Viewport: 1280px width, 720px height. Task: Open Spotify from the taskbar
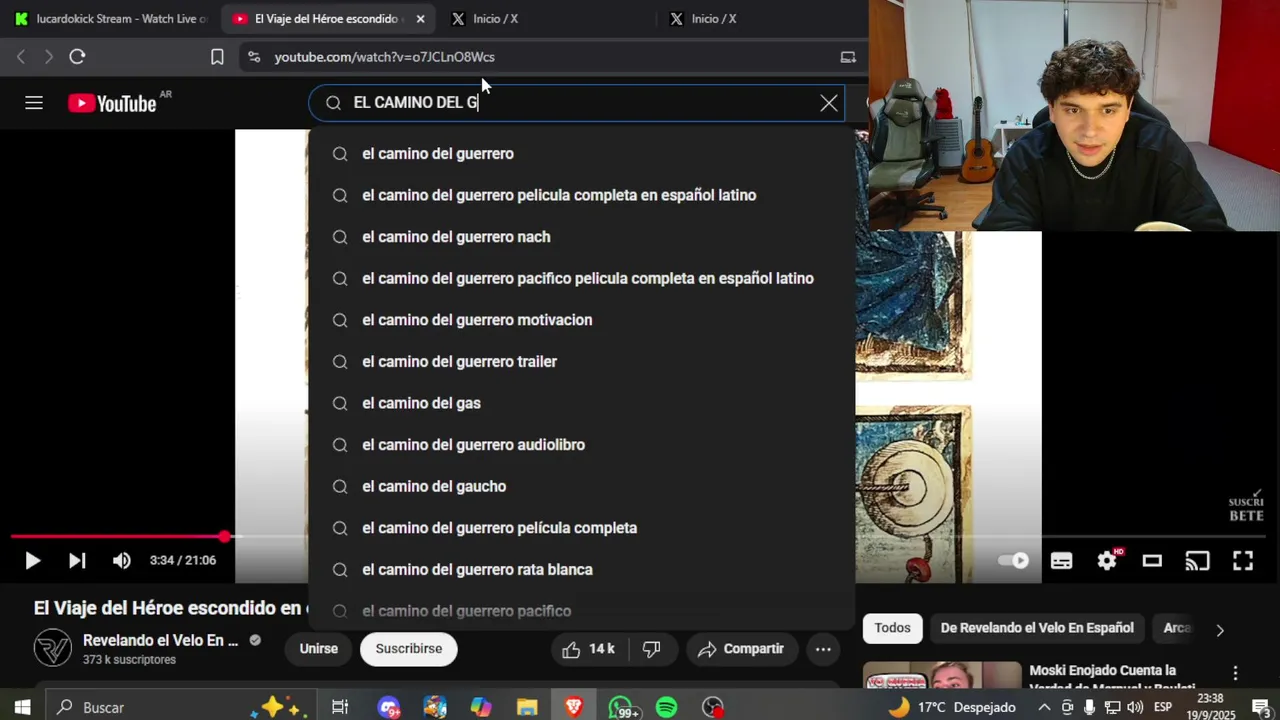tap(666, 707)
